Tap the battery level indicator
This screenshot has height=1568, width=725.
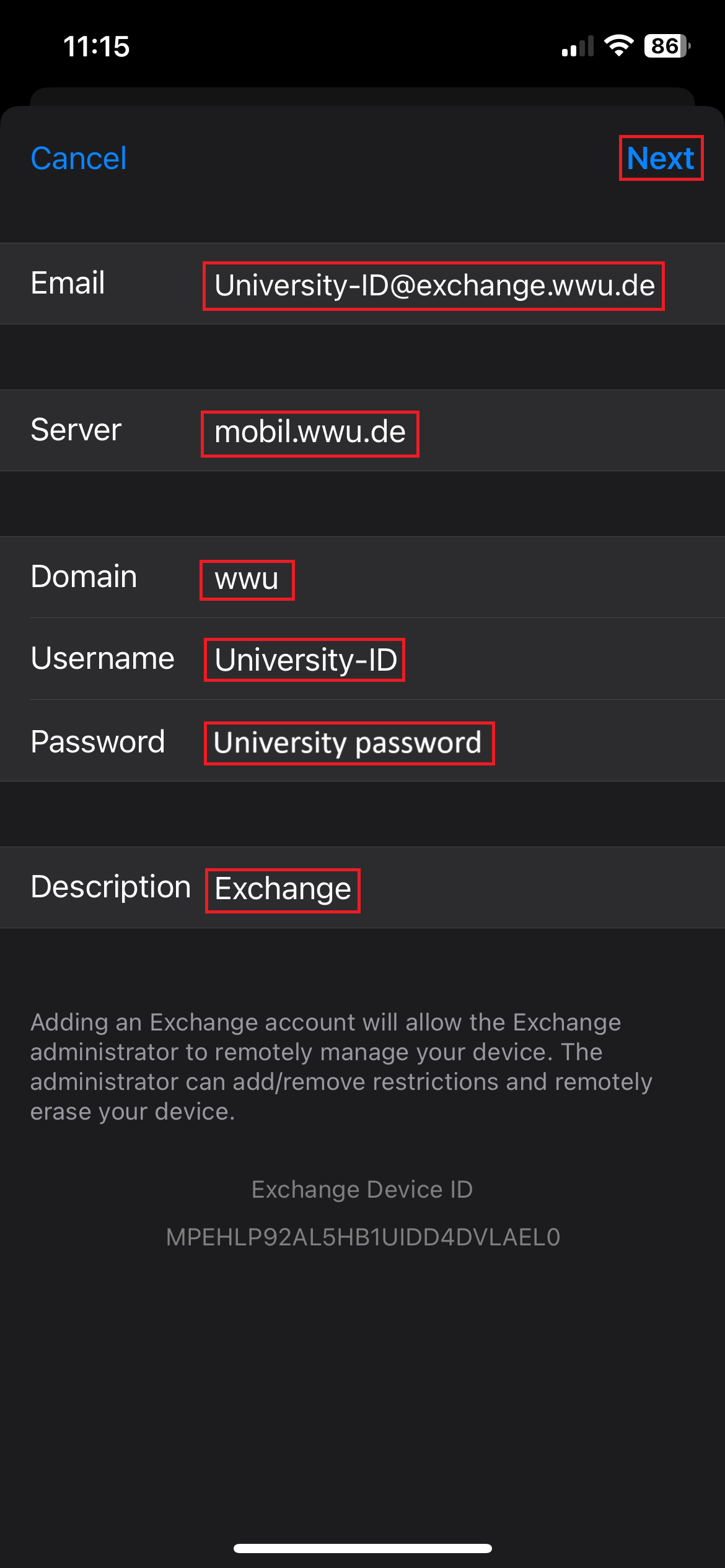click(x=667, y=46)
